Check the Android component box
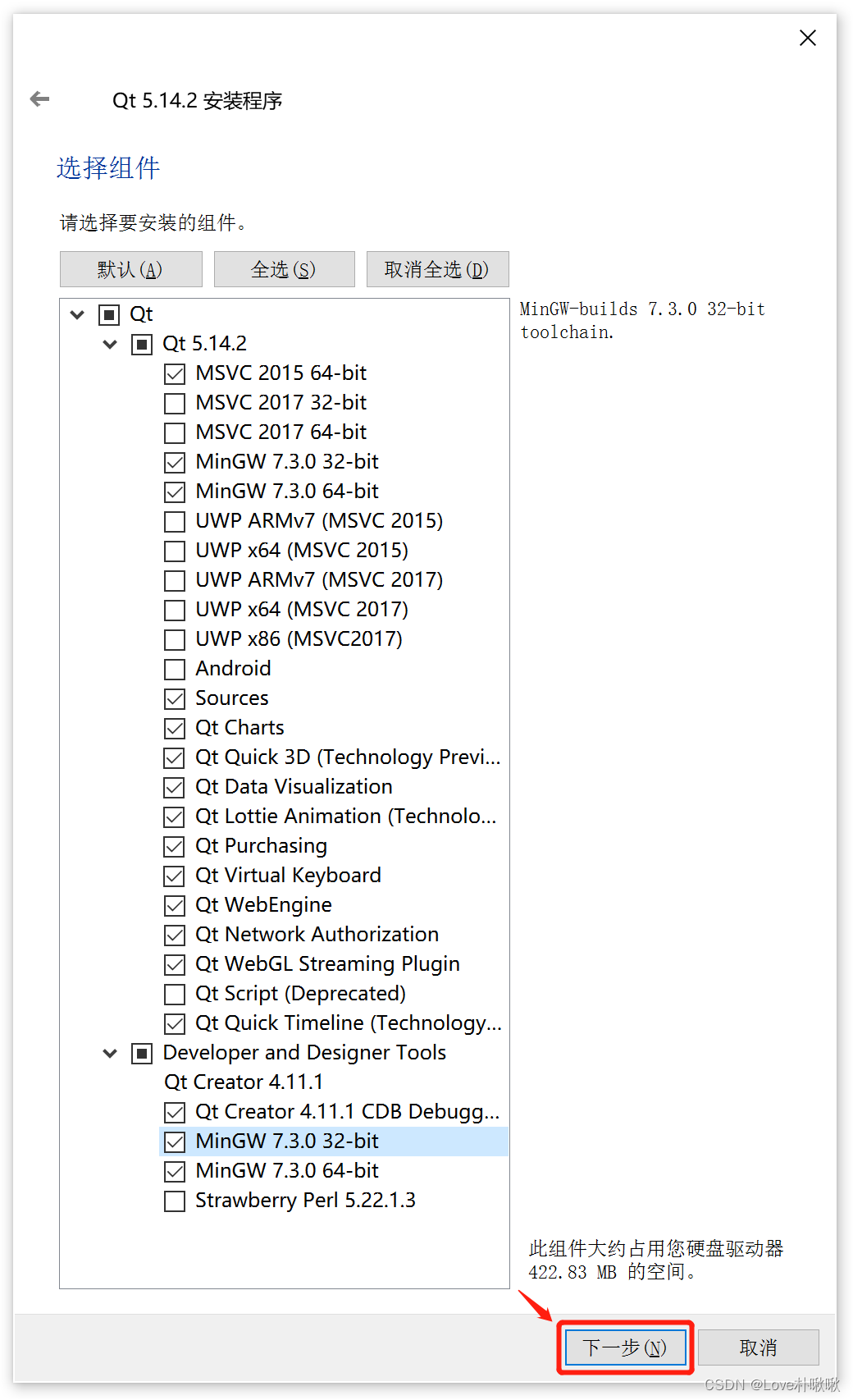 pyautogui.click(x=175, y=669)
